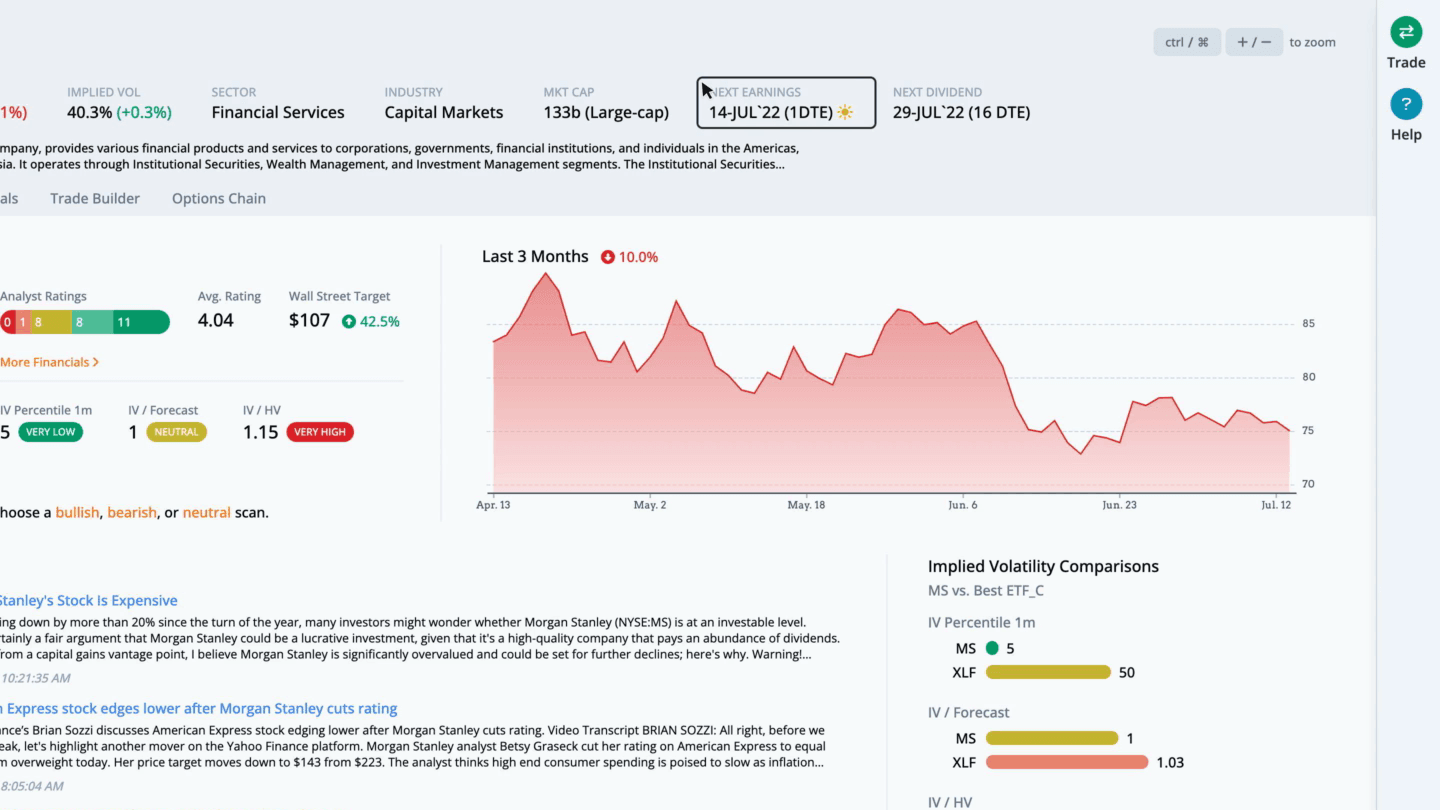
Task: Click the sun icon beside earnings date
Action: (x=845, y=112)
